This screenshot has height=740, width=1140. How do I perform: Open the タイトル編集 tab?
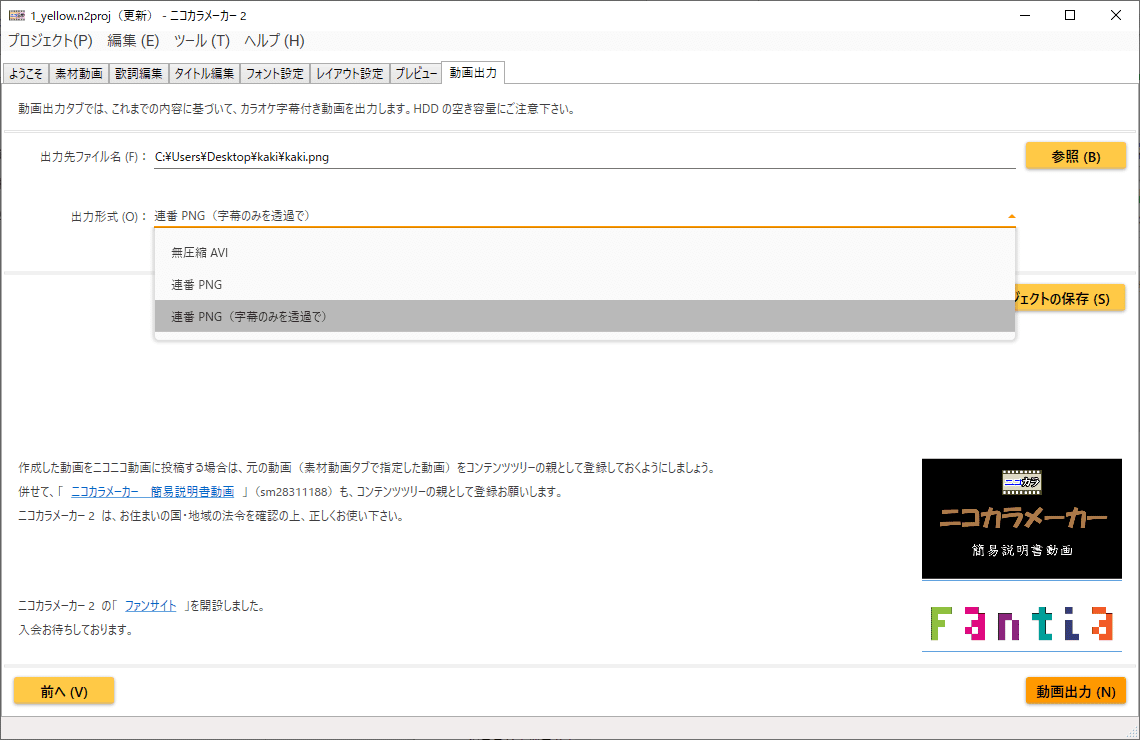204,72
